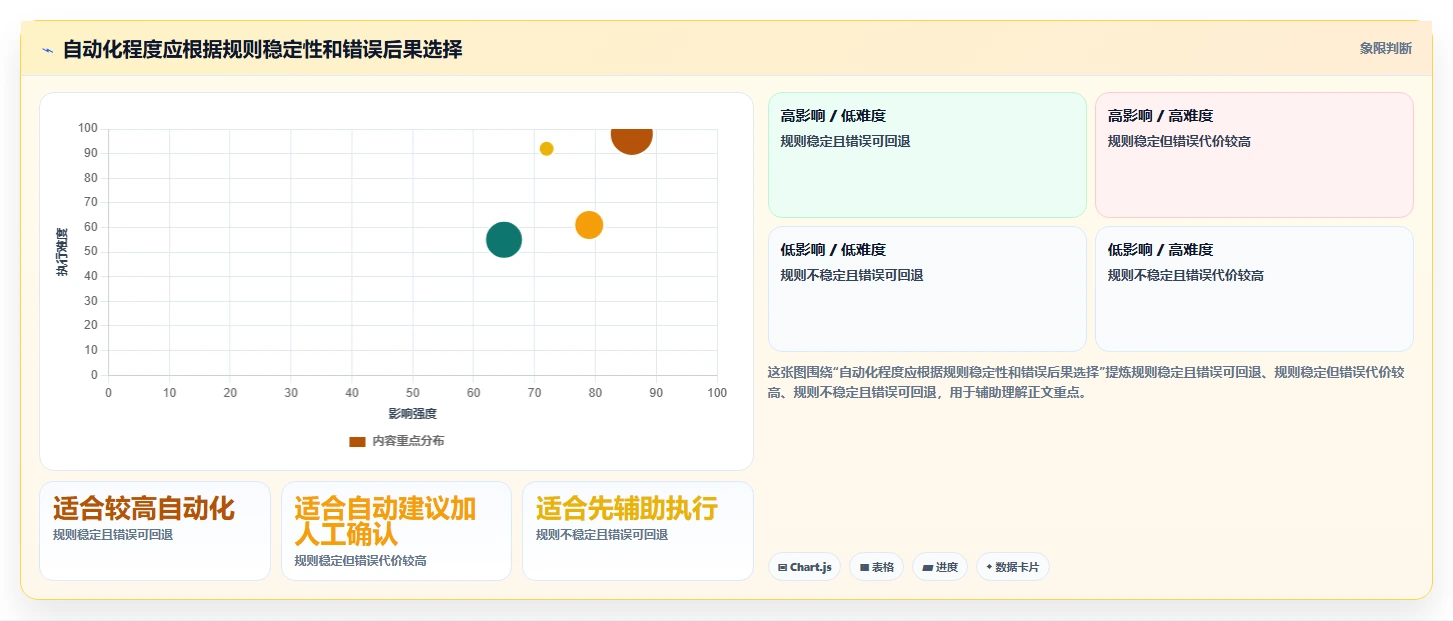Click the 数据卡片 tag chip

1012,567
